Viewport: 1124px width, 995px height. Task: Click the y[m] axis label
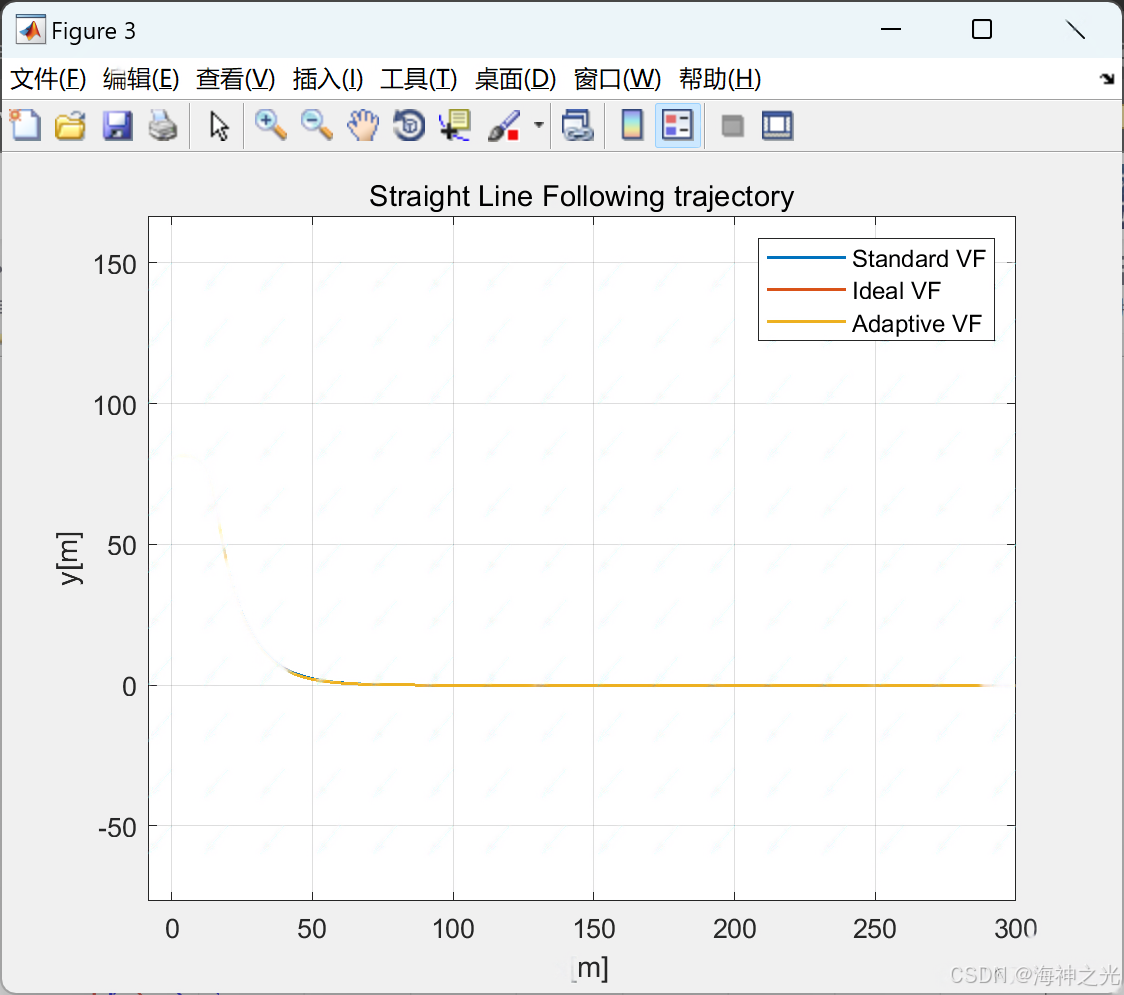click(x=70, y=558)
